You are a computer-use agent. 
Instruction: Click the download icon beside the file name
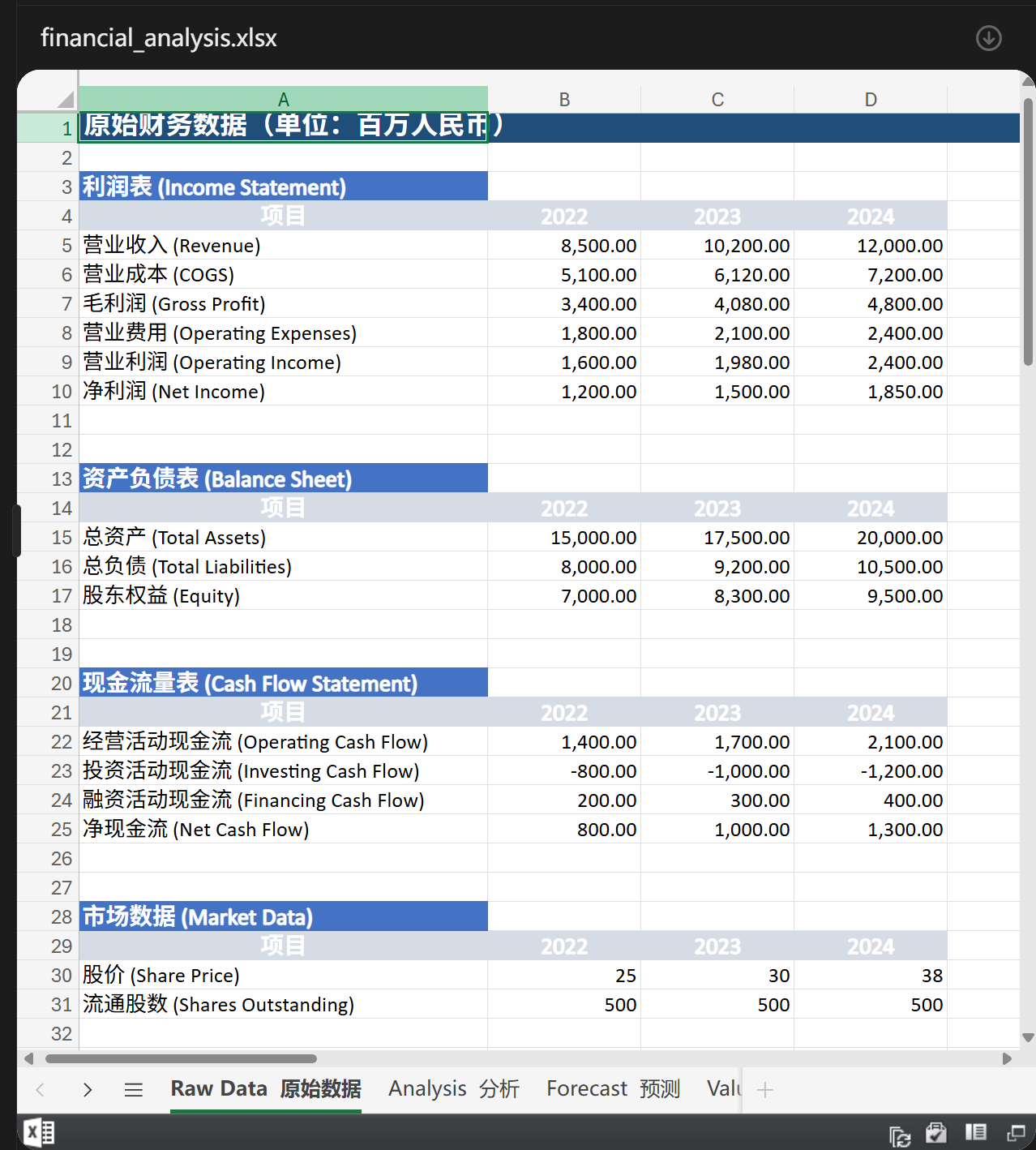(988, 38)
